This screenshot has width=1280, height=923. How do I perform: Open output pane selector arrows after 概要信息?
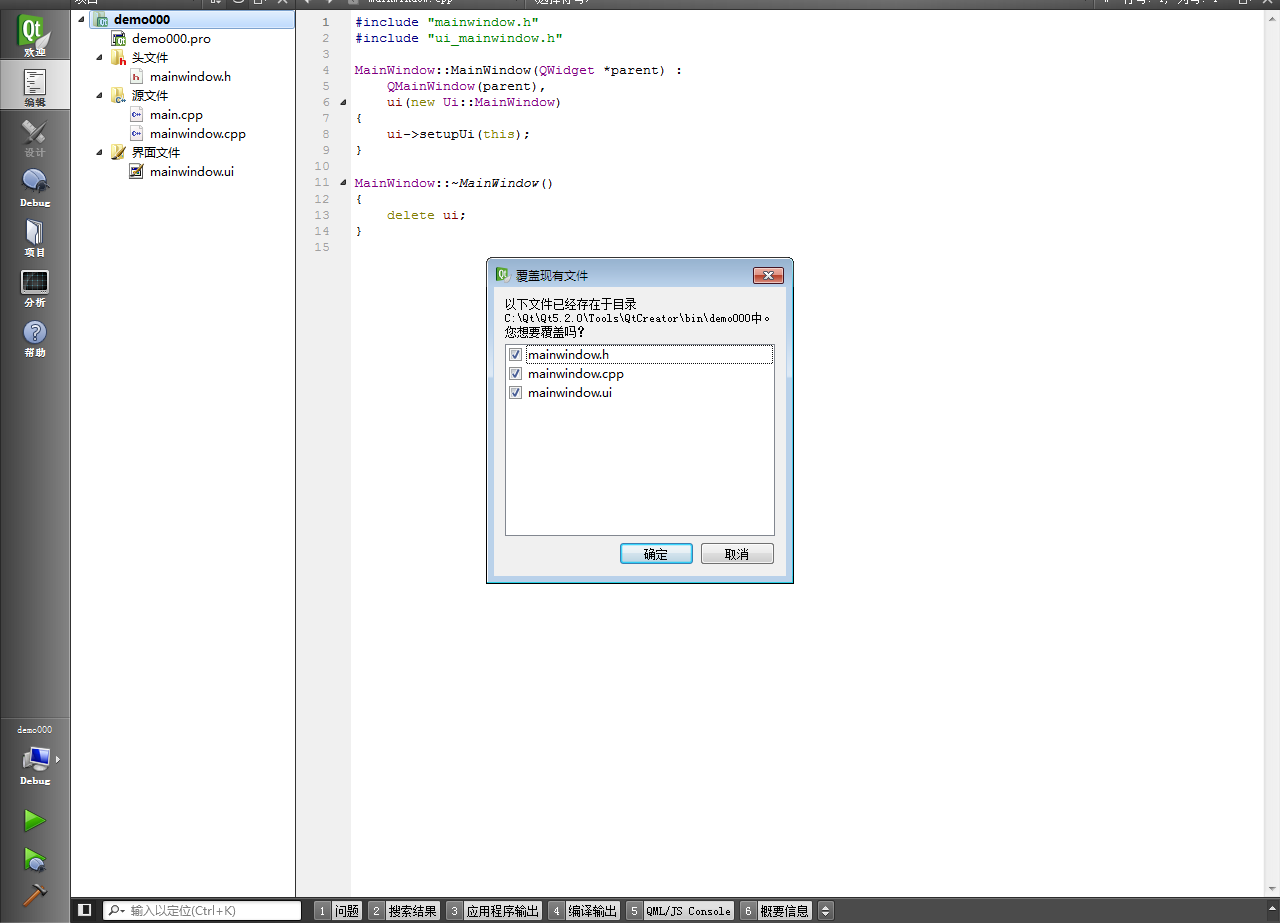click(x=825, y=911)
